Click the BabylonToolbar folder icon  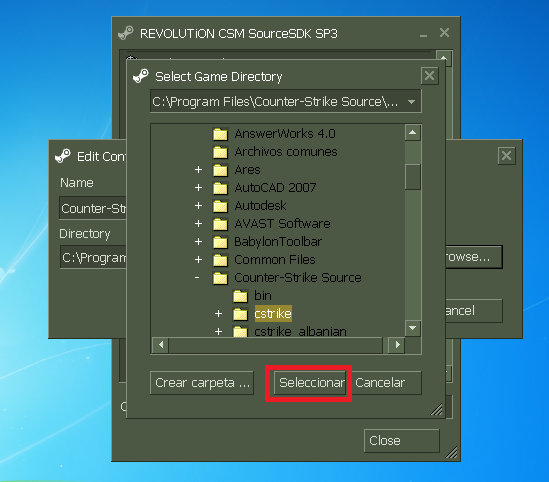coord(220,242)
